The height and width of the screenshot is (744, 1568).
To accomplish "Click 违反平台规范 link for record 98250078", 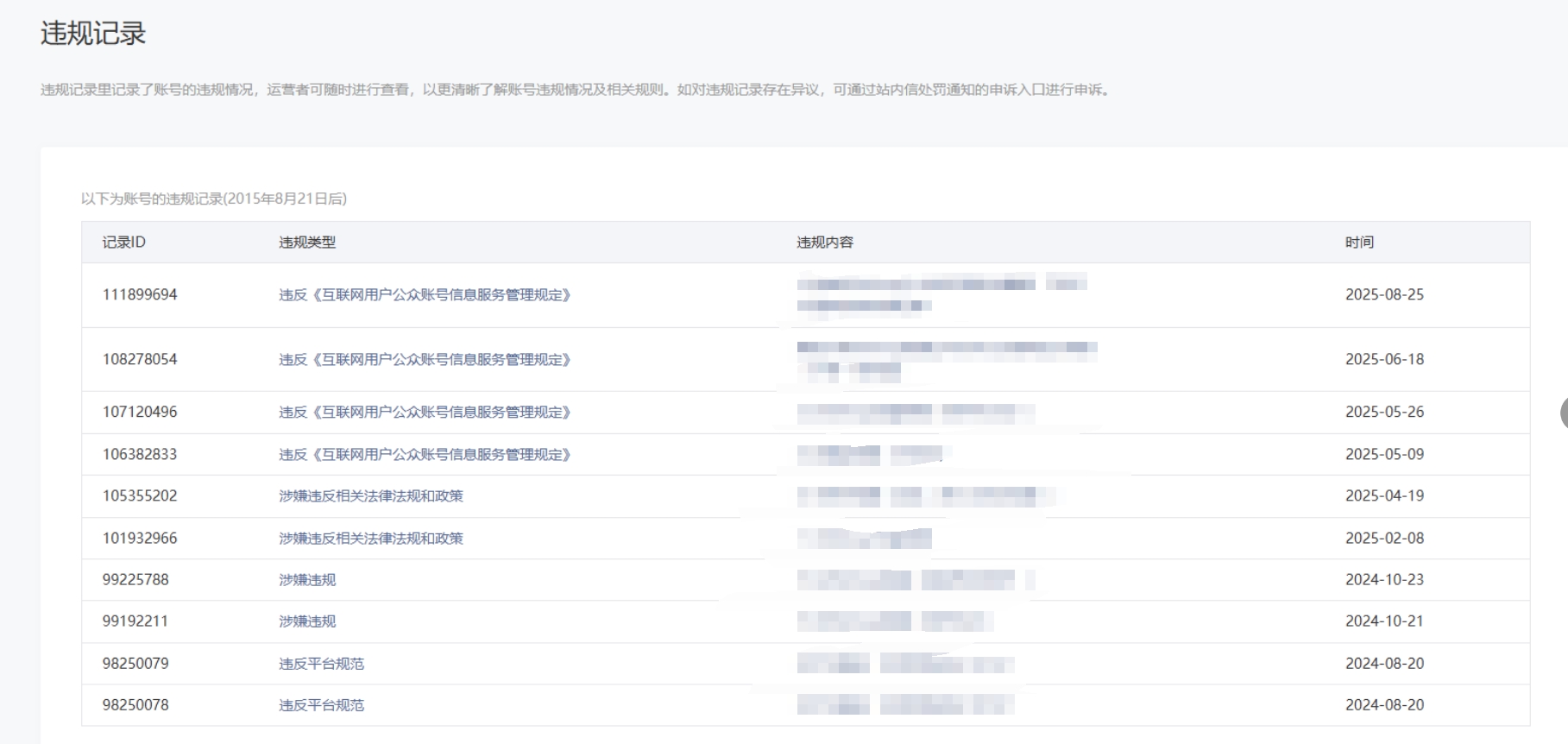I will (321, 705).
